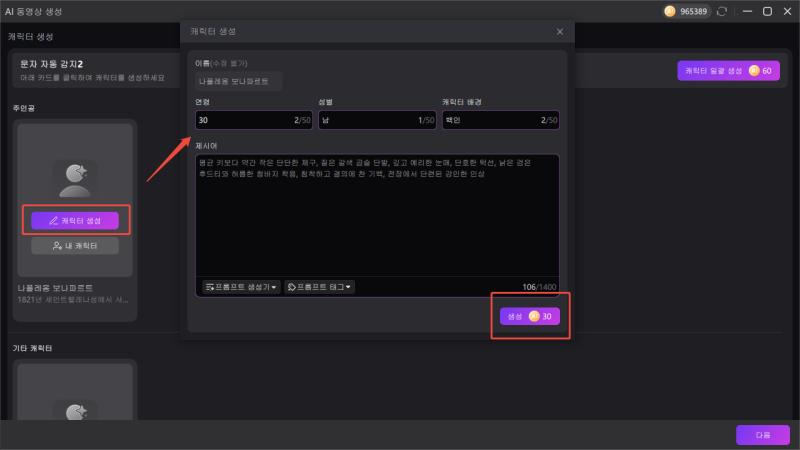Click inside the prompt text area
Screen dimensions: 800x450
click(377, 217)
